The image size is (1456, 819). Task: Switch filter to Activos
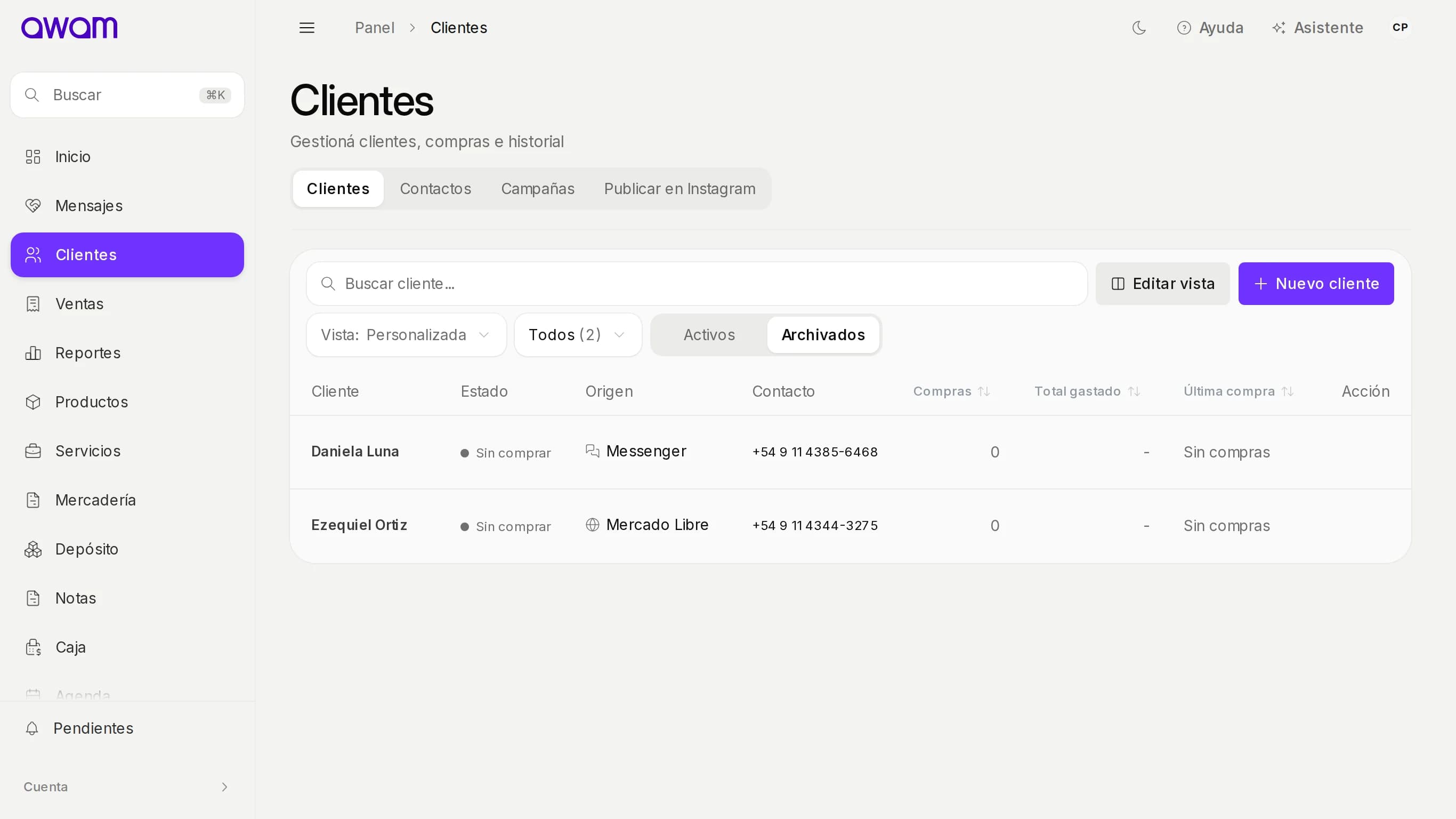pos(709,335)
